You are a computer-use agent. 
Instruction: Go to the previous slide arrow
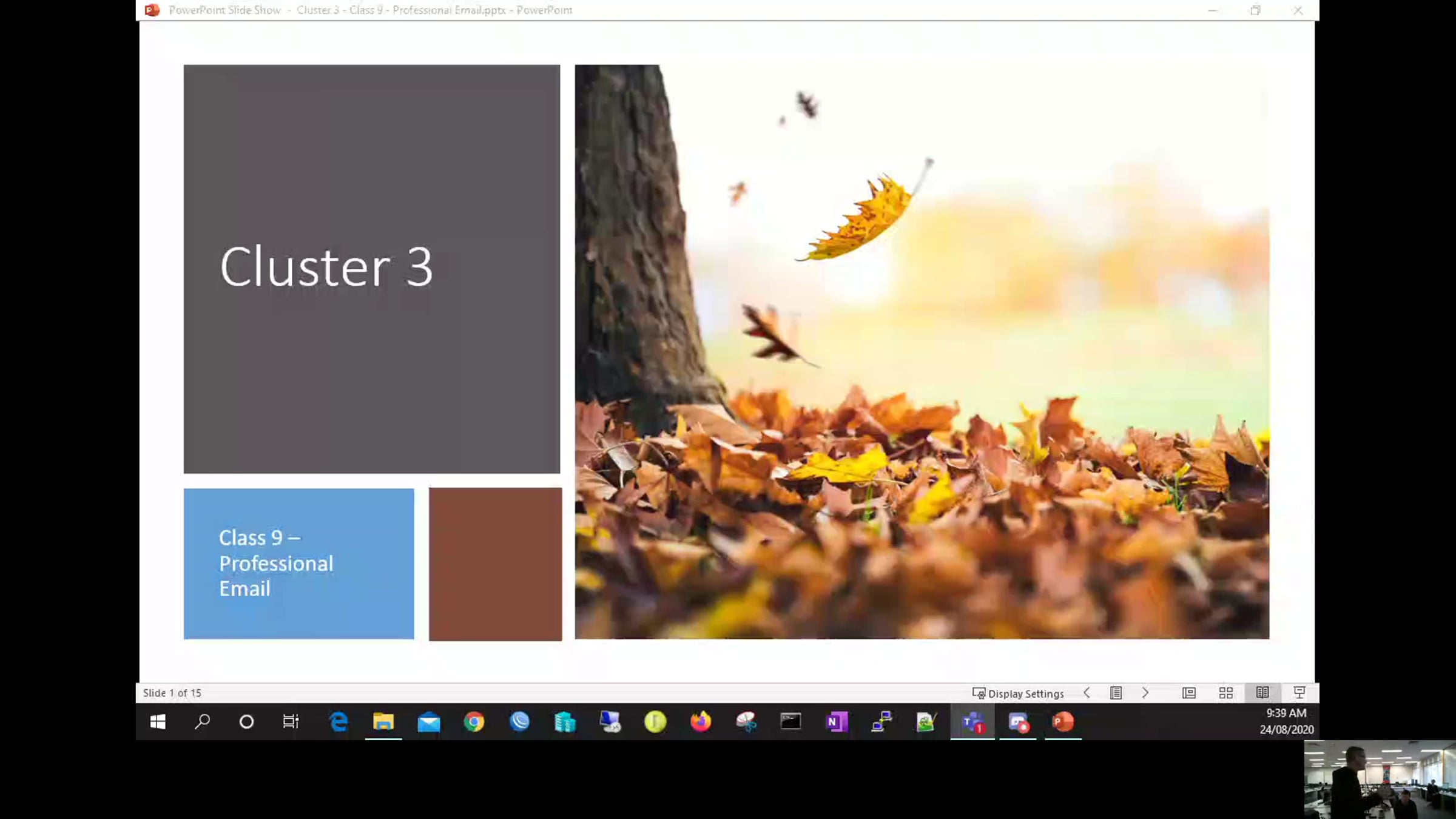1087,693
